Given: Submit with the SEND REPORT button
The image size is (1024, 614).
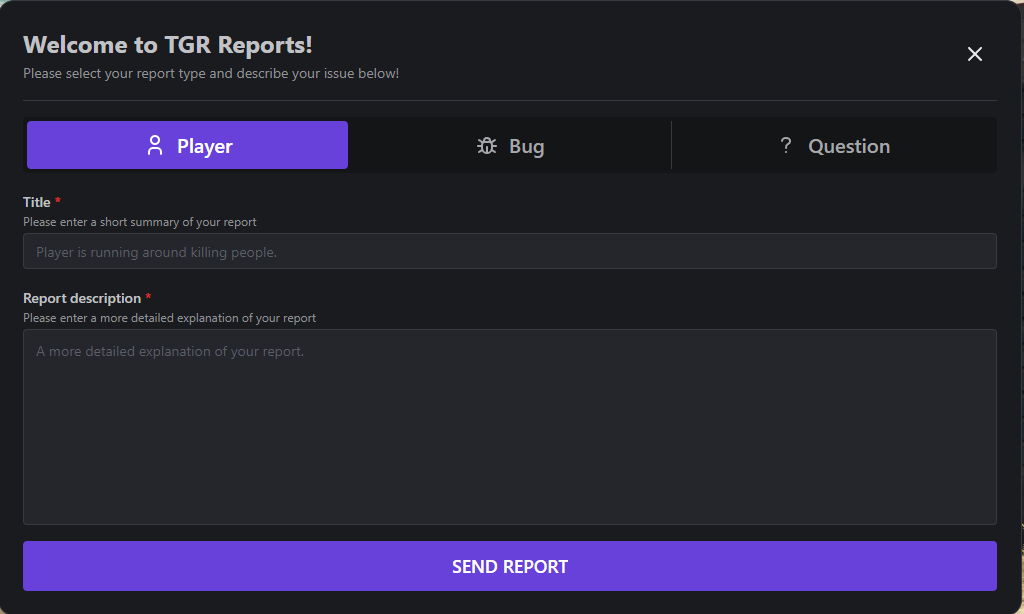Looking at the screenshot, I should click(509, 566).
